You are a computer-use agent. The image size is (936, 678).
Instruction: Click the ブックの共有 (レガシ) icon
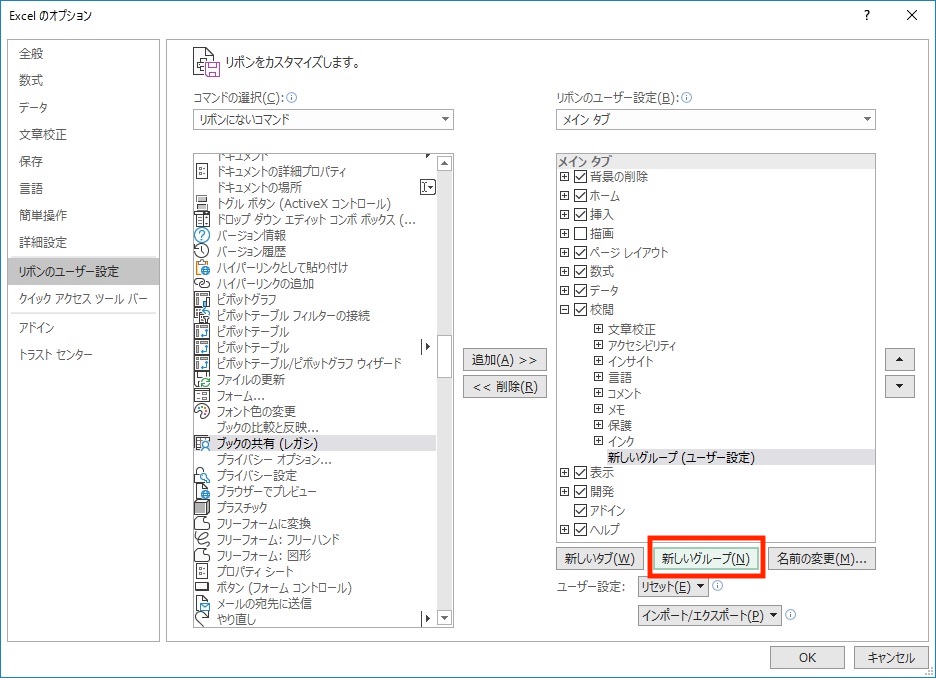202,443
